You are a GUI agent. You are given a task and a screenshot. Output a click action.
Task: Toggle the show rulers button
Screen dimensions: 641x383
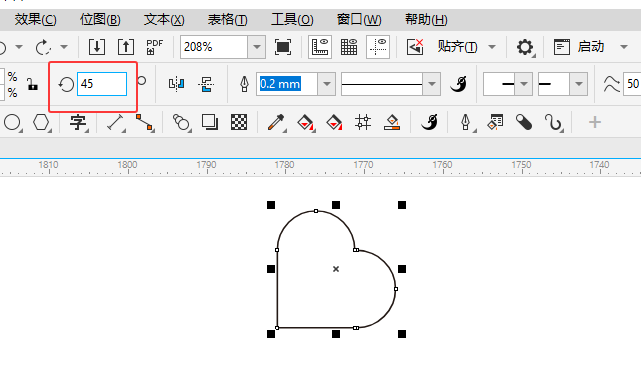click(320, 47)
